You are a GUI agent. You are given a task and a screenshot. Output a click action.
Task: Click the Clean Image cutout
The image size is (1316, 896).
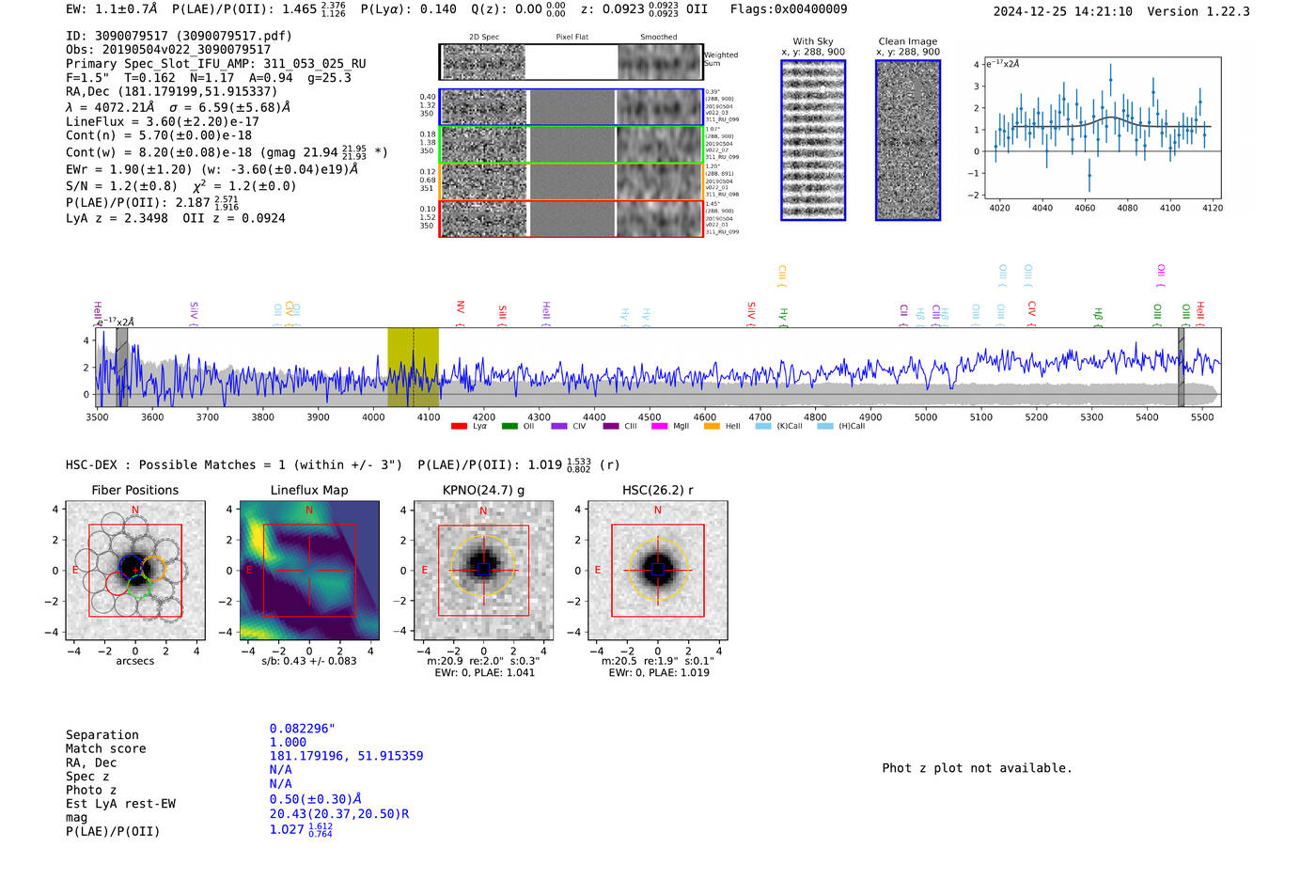[x=907, y=140]
